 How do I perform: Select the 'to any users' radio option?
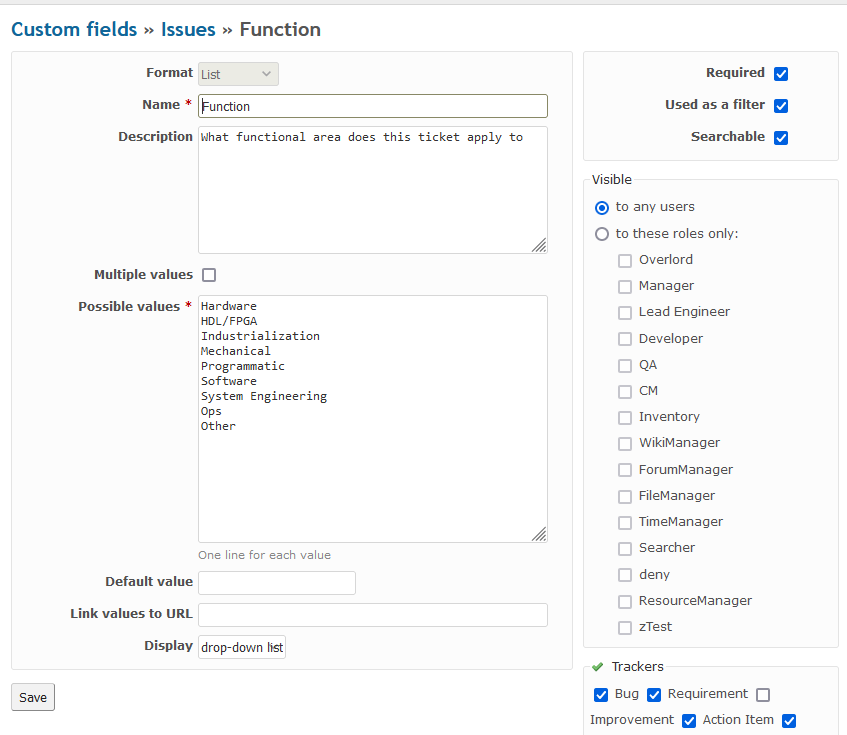click(602, 207)
